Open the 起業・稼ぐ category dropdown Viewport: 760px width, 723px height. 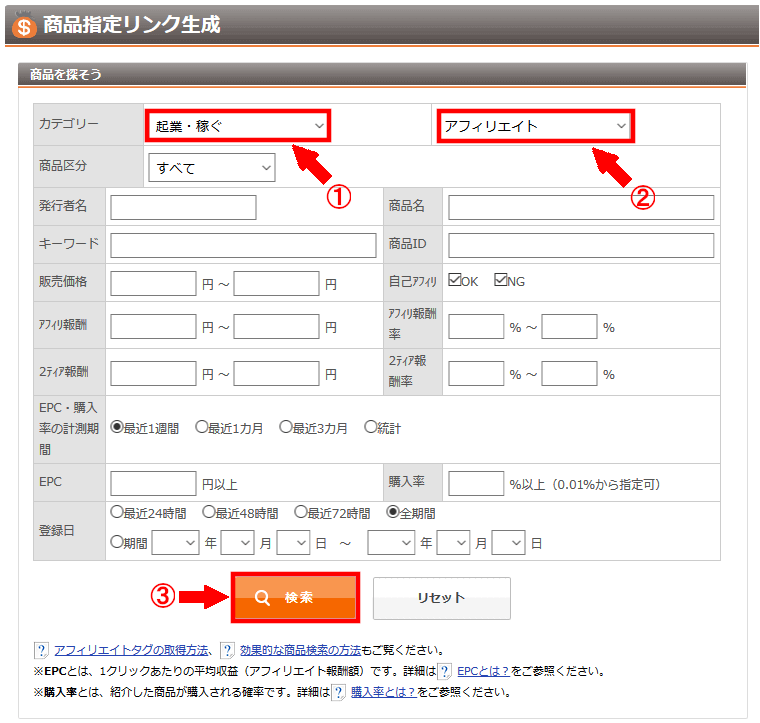pos(238,126)
